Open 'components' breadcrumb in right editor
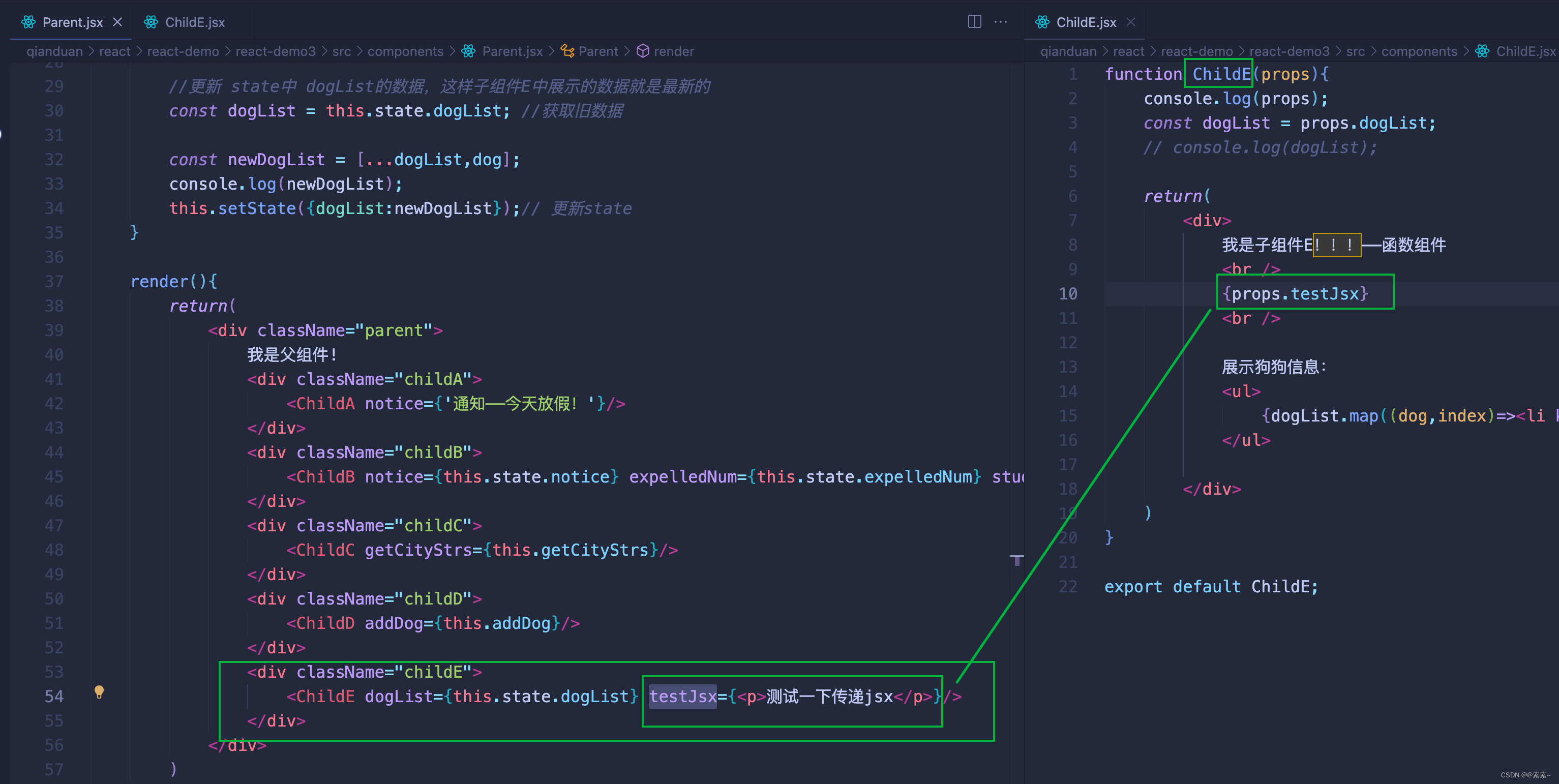 tap(1419, 51)
